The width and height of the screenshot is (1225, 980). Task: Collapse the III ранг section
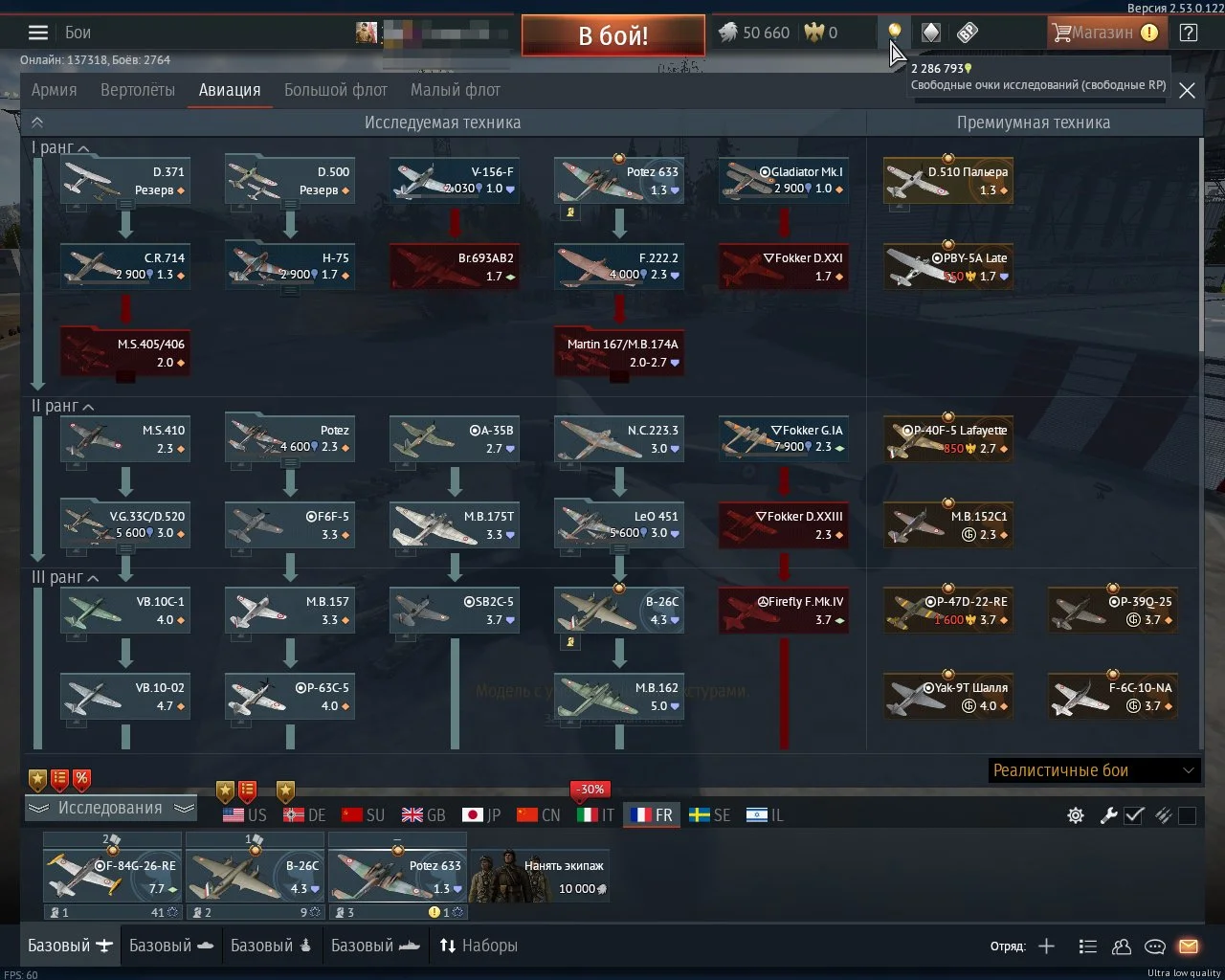[65, 578]
